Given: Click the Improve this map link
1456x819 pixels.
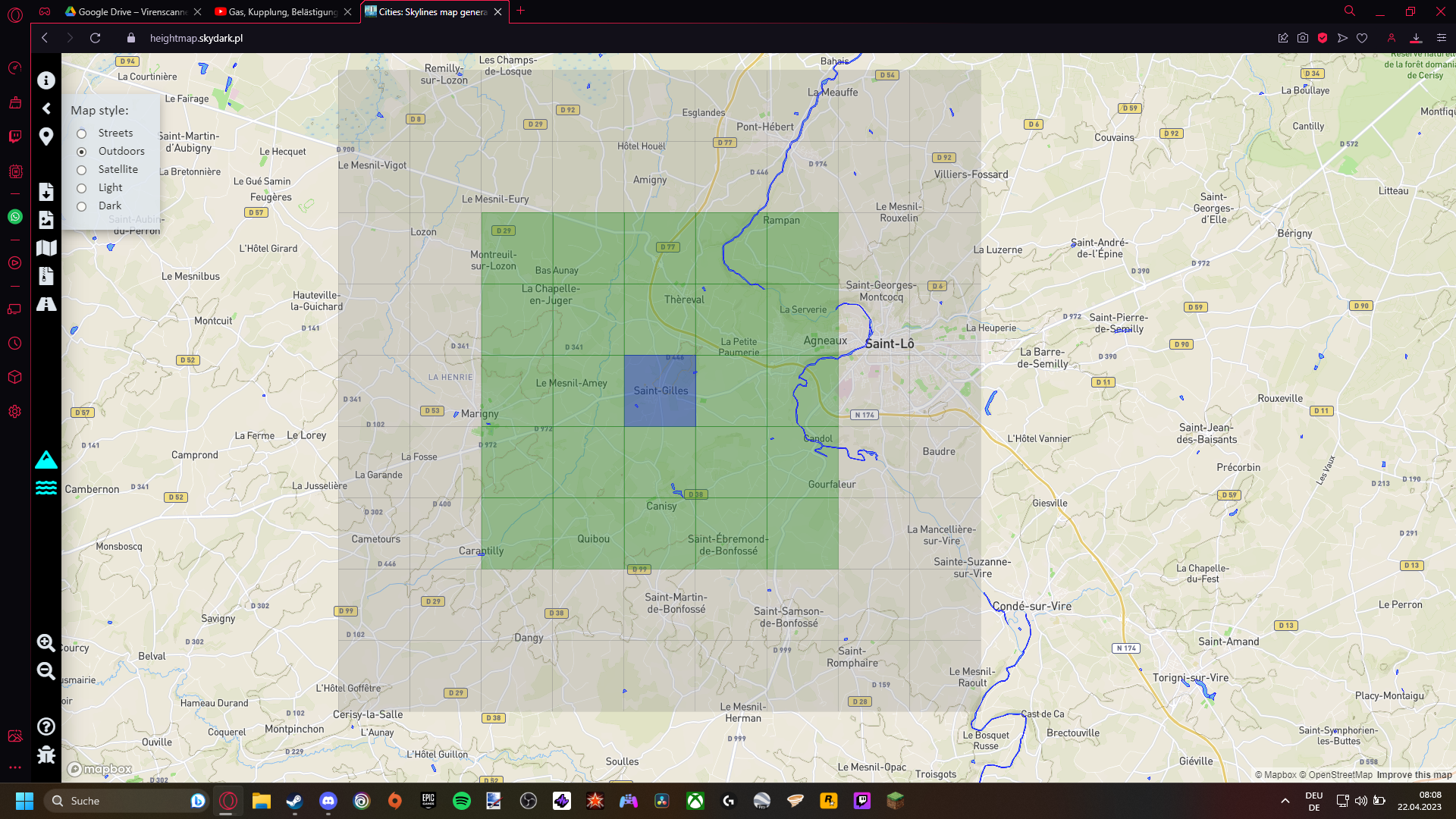Looking at the screenshot, I should click(x=1414, y=775).
